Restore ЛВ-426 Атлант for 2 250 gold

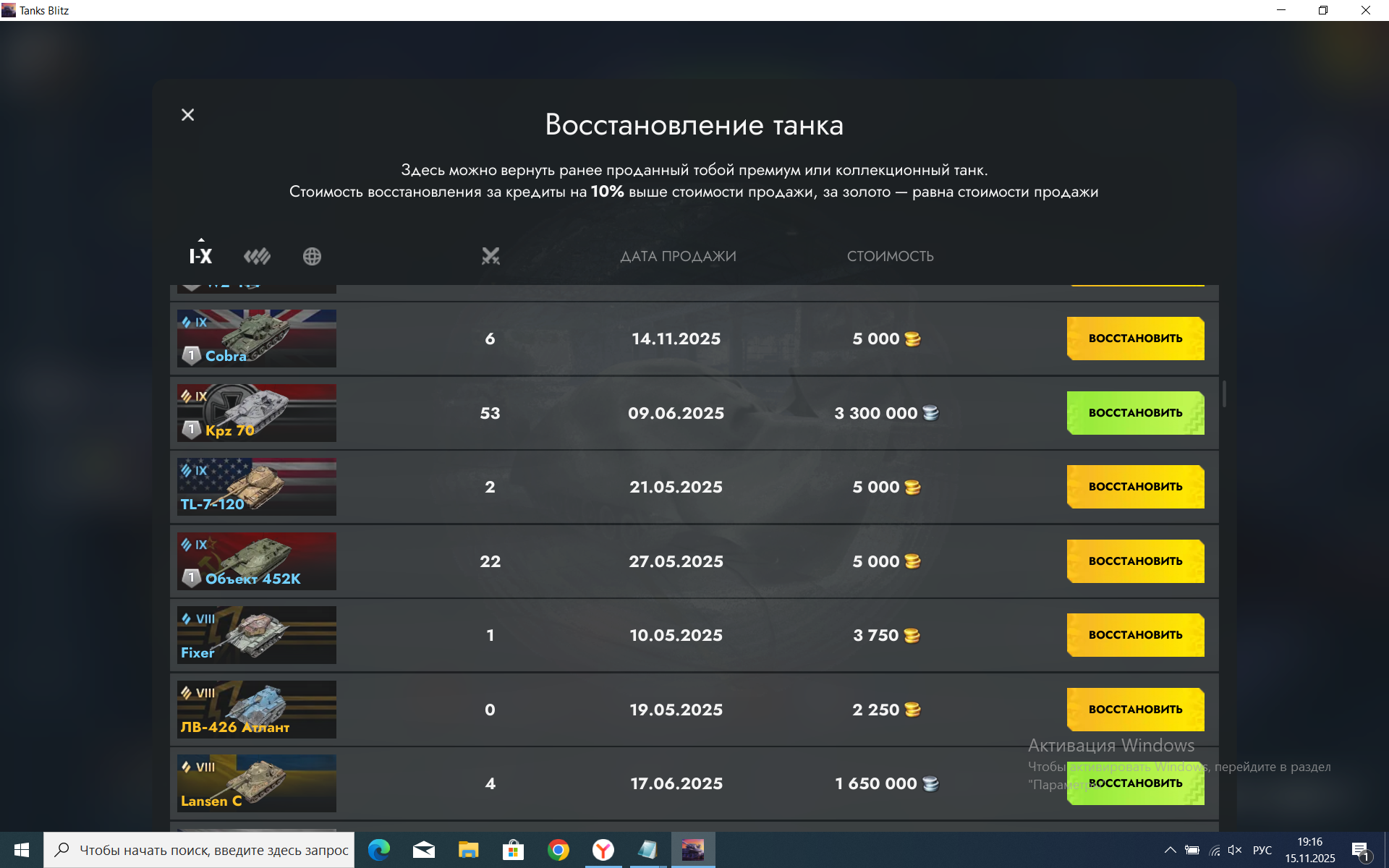coord(1134,710)
